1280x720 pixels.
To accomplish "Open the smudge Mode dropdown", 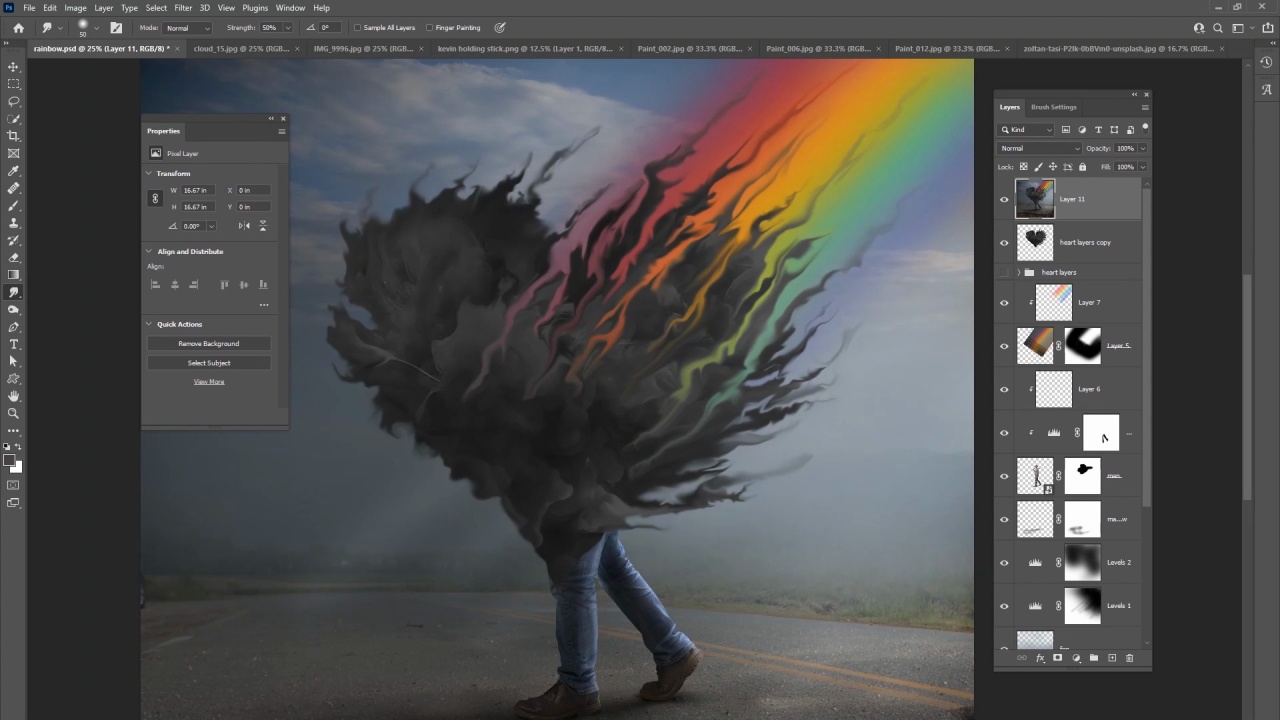I will [x=188, y=28].
